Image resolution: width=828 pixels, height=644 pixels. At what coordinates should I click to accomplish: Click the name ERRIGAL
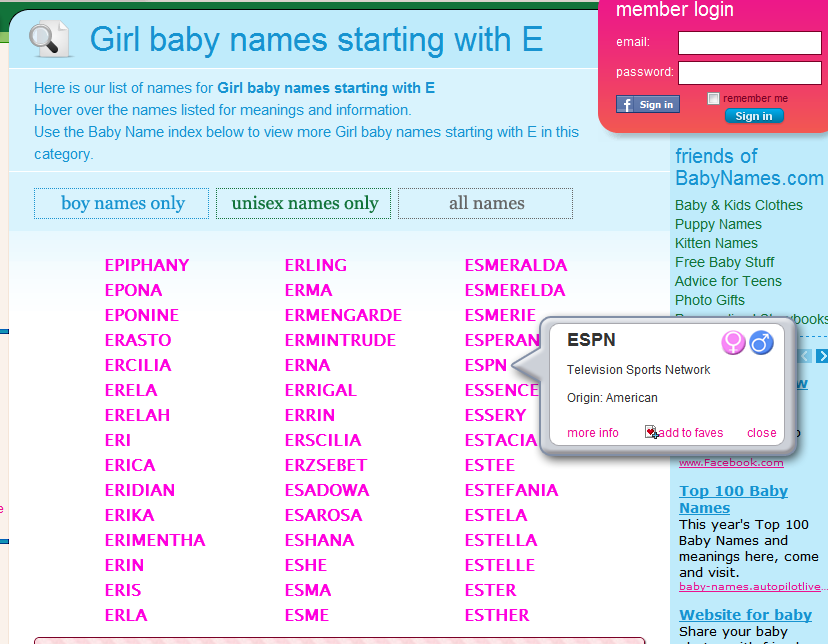[321, 390]
